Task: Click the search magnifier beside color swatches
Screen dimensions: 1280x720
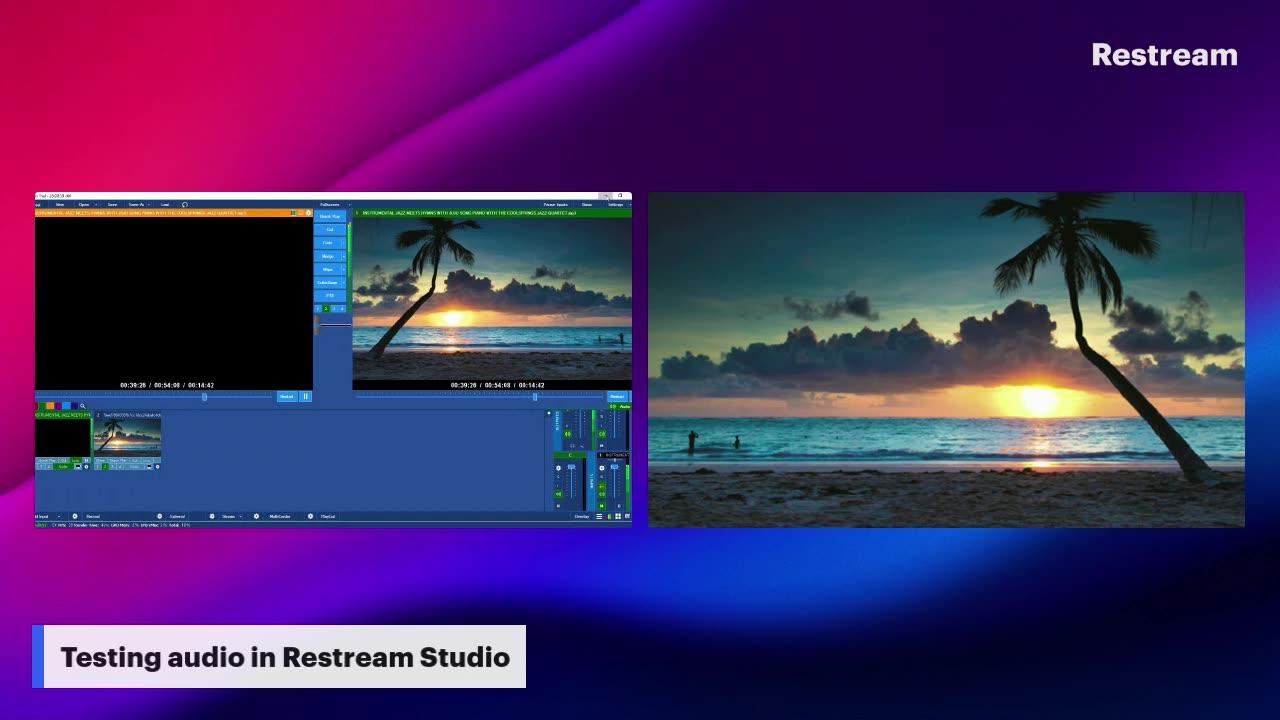Action: 83,406
